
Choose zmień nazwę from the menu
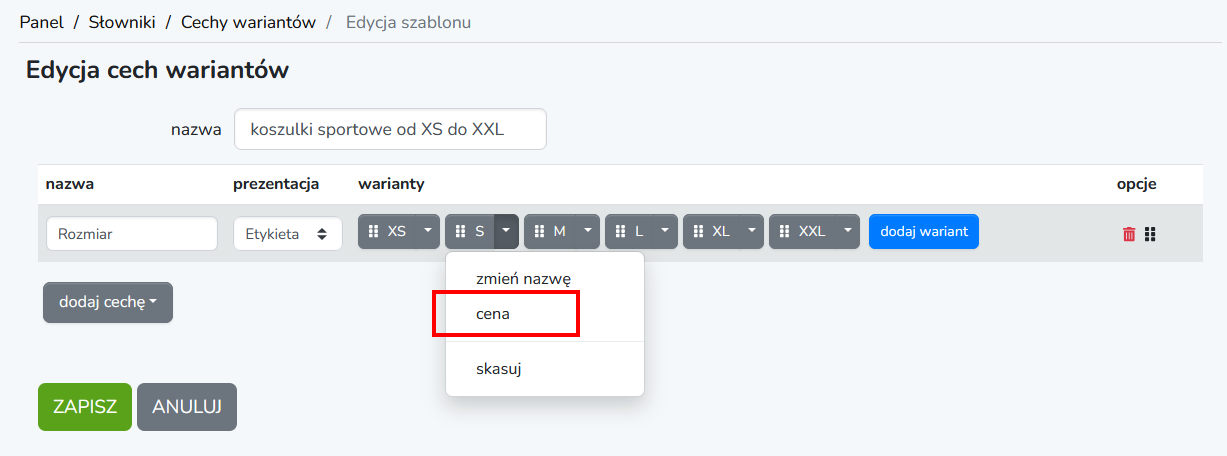[x=523, y=279]
